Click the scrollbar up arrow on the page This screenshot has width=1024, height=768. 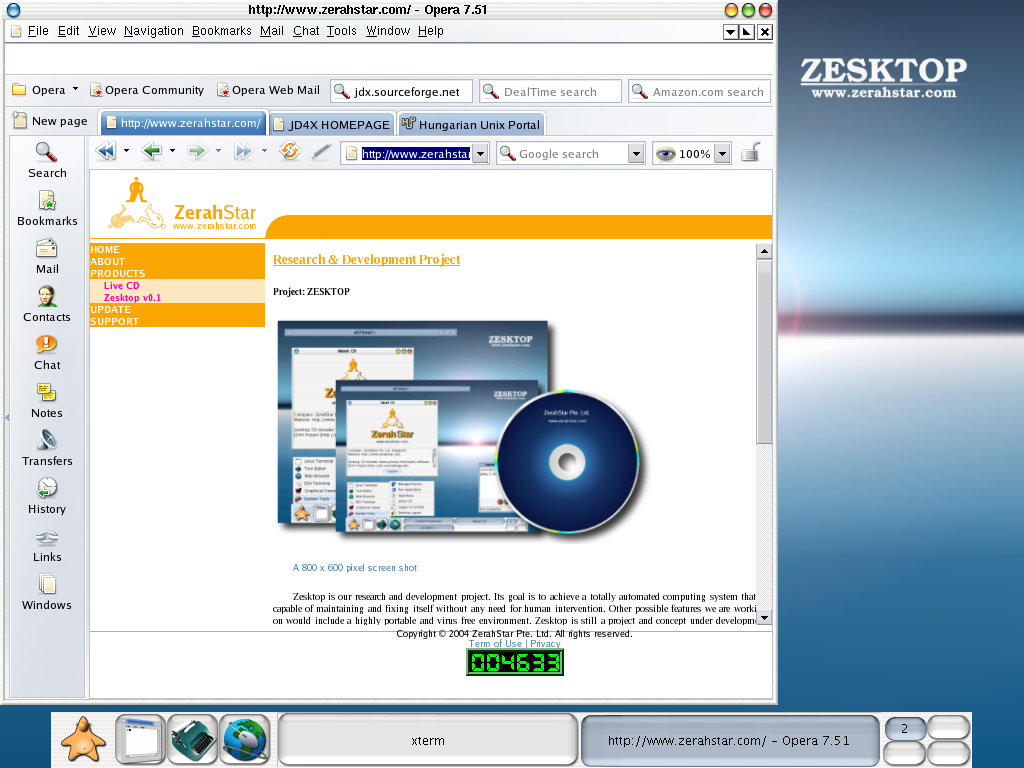pyautogui.click(x=764, y=251)
